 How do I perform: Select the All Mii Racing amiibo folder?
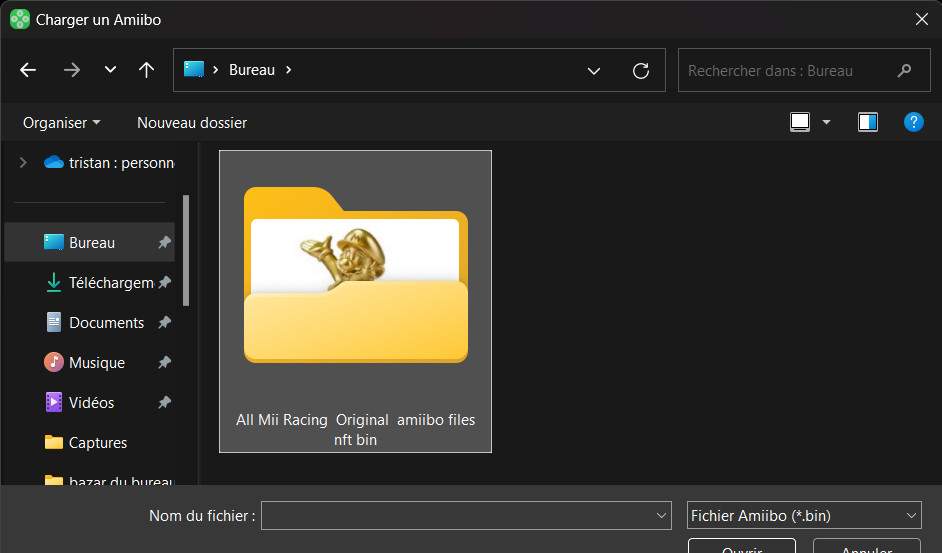[355, 300]
